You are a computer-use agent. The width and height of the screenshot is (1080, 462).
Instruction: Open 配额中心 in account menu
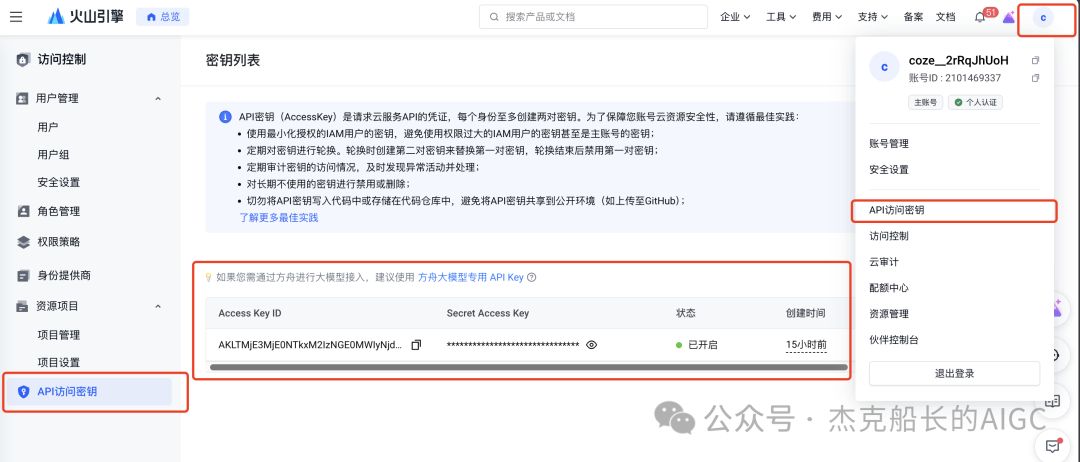[889, 288]
